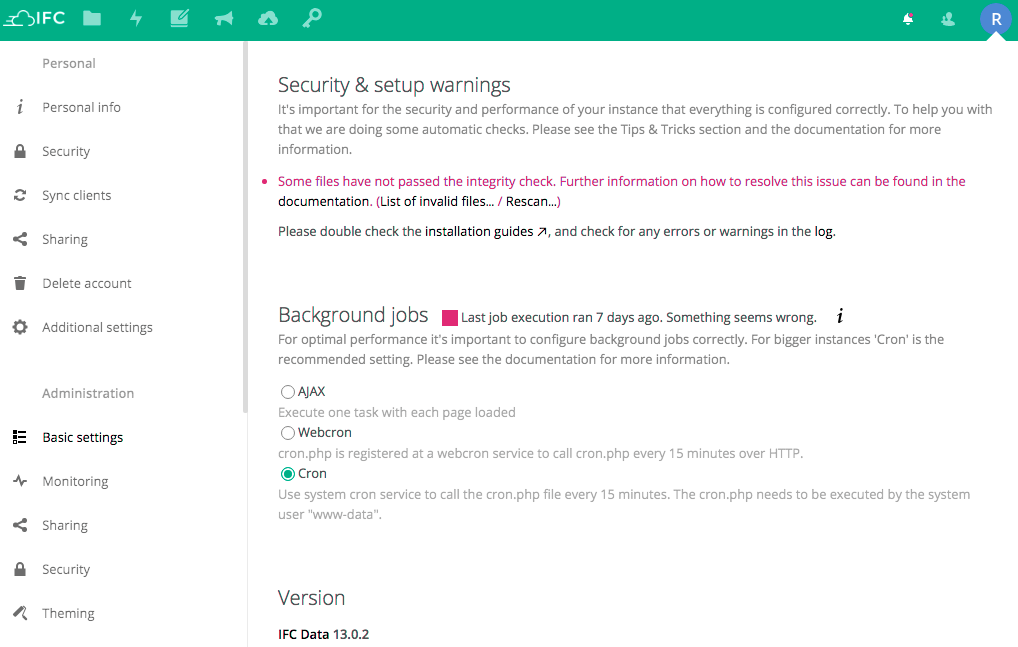Click the notes edit icon in header
Image resolution: width=1018 pixels, height=647 pixels.
(180, 18)
